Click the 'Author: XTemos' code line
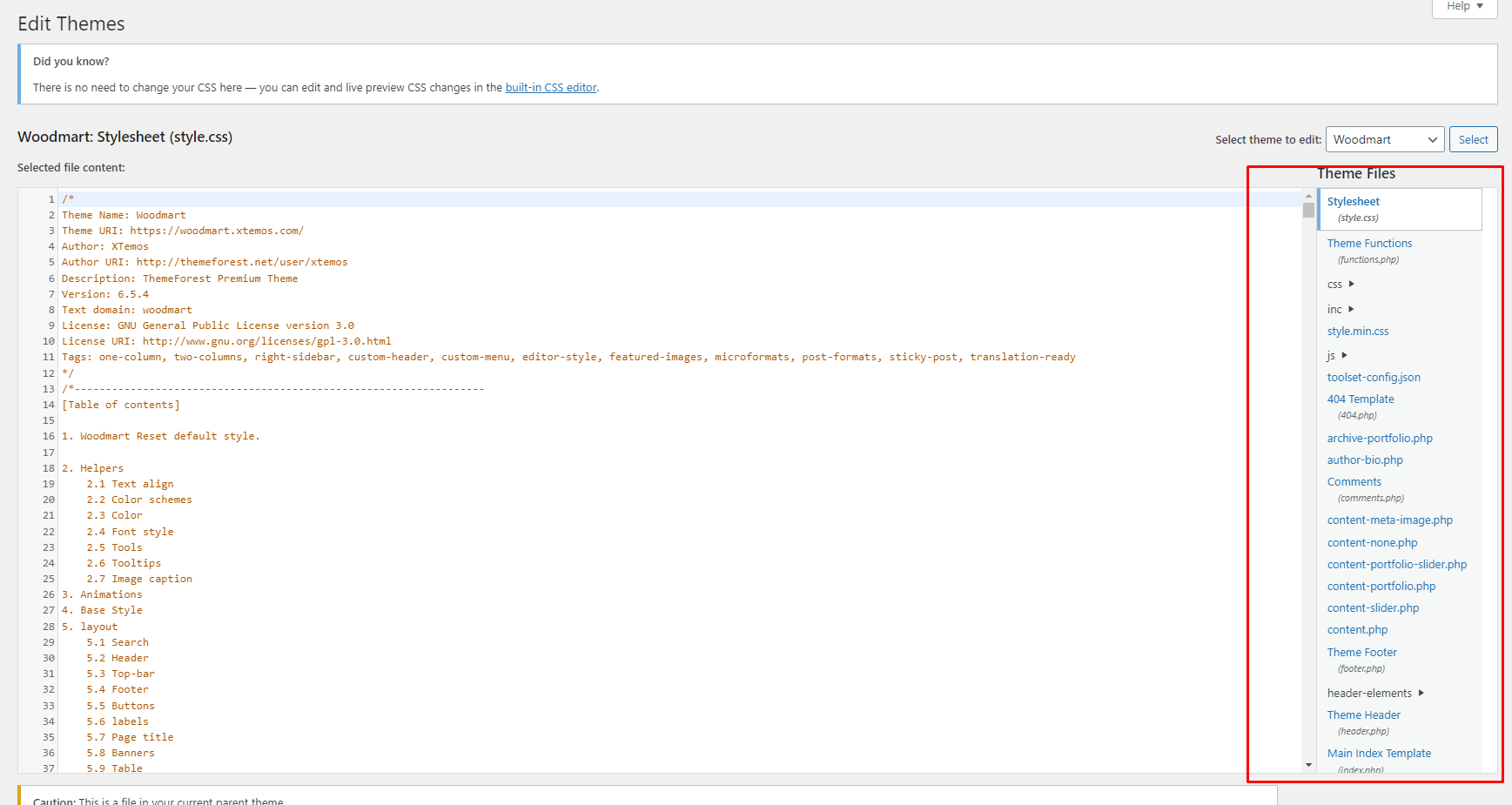Viewport: 1512px width, 805px height. point(105,246)
